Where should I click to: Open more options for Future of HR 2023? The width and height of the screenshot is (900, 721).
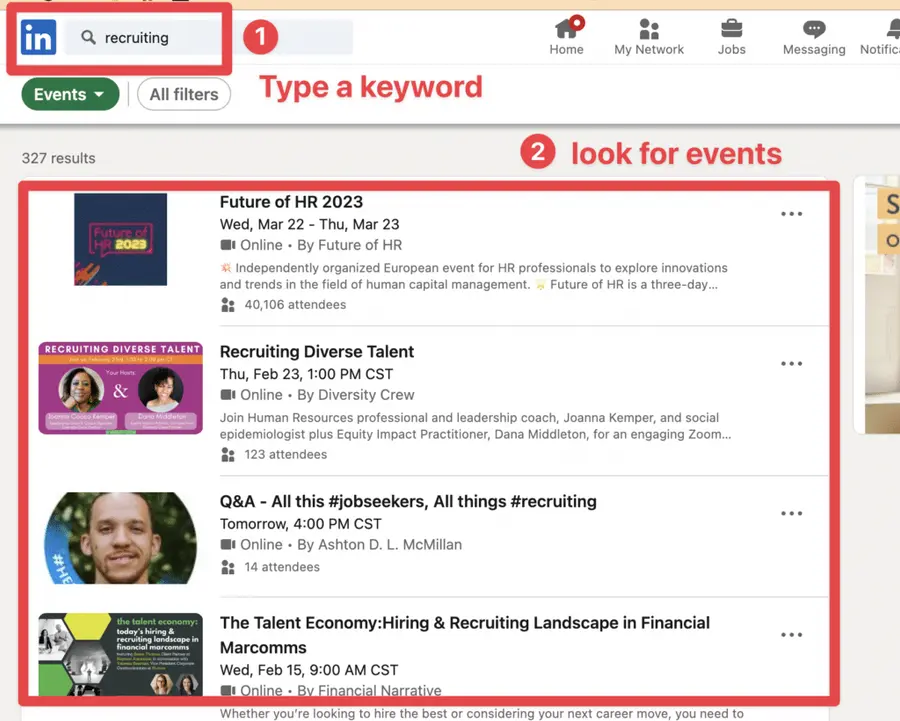pos(791,214)
